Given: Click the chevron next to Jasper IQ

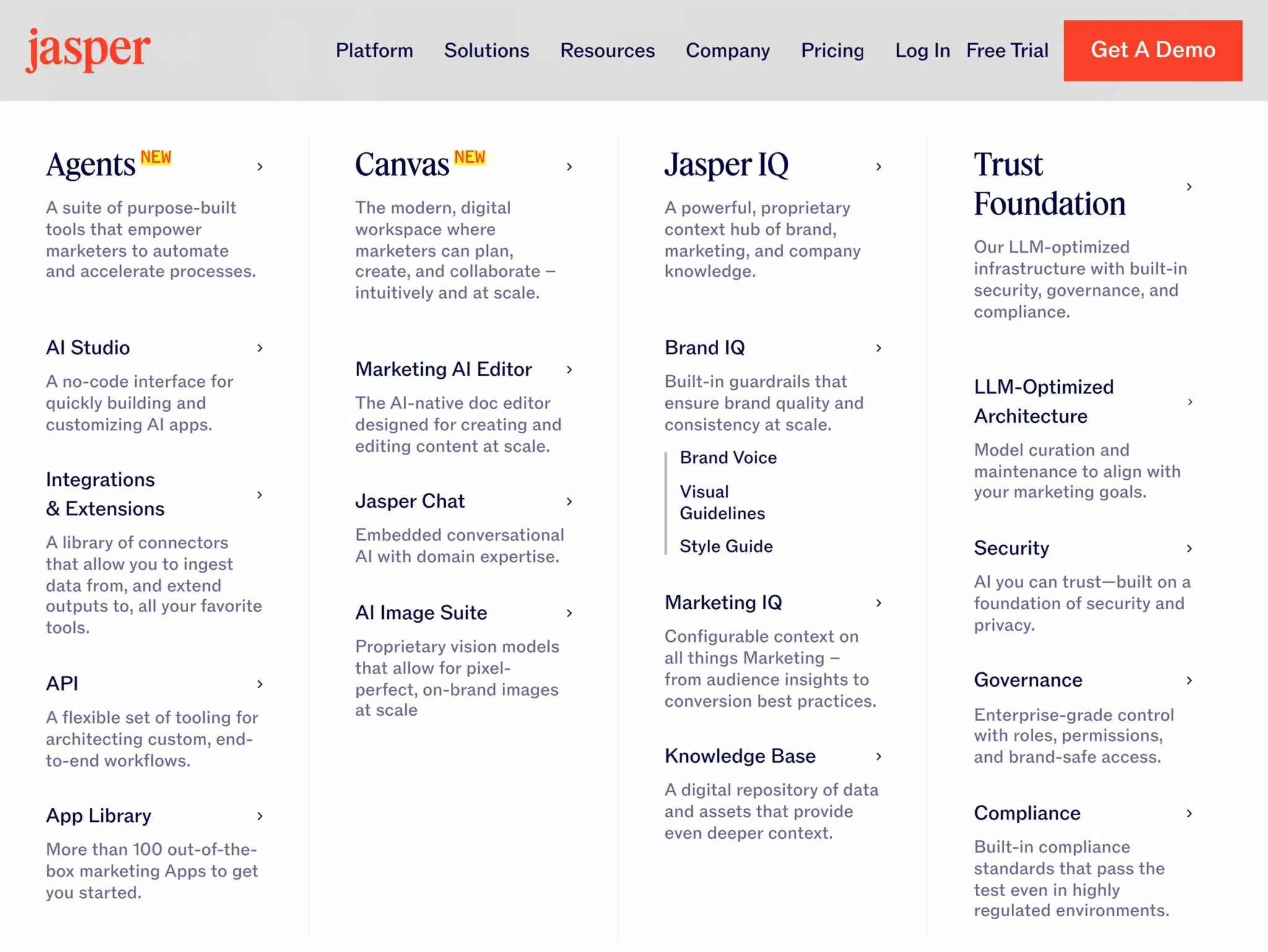Looking at the screenshot, I should coord(879,167).
